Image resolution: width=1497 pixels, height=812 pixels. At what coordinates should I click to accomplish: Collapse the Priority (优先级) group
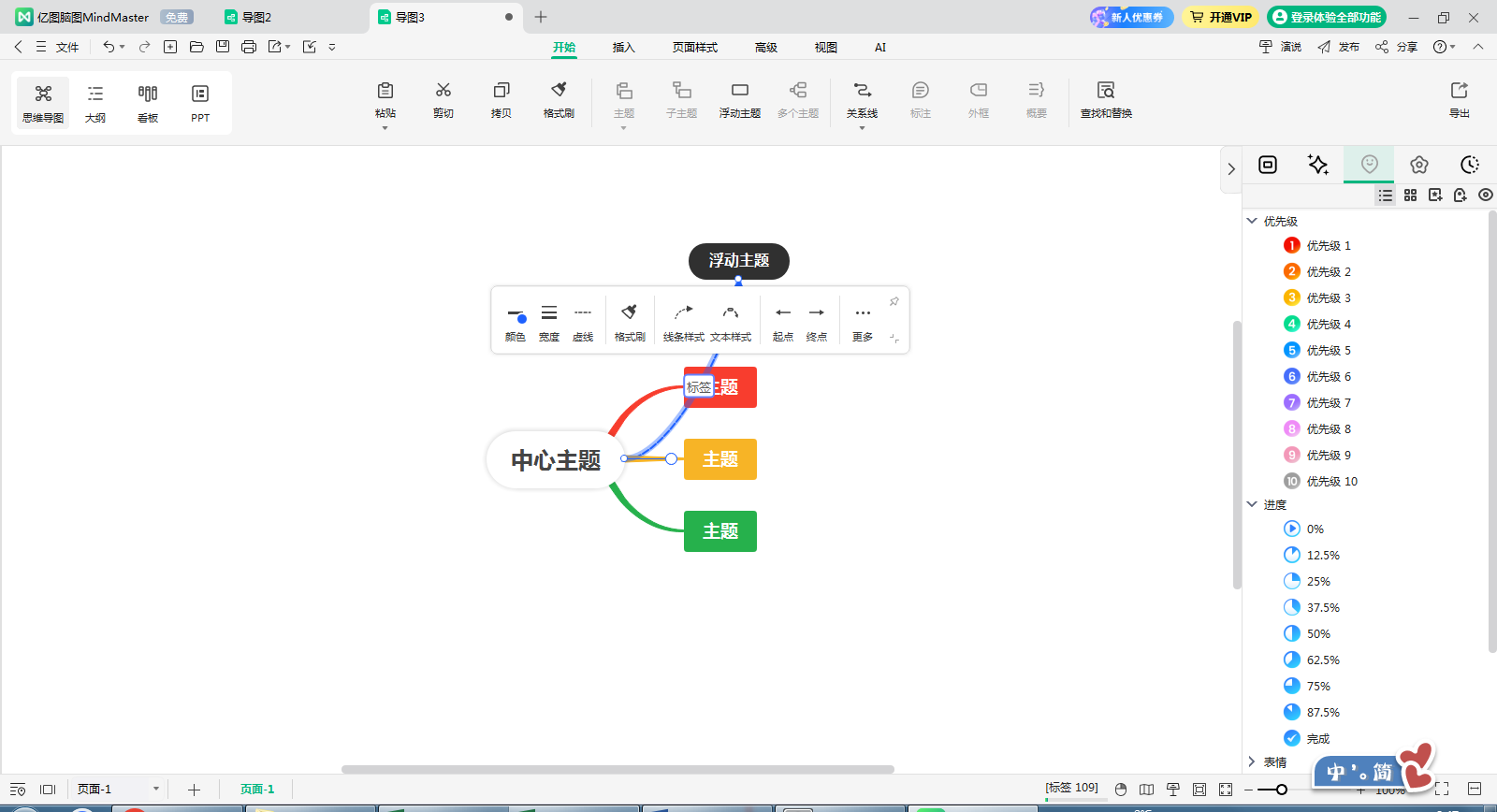click(1252, 221)
